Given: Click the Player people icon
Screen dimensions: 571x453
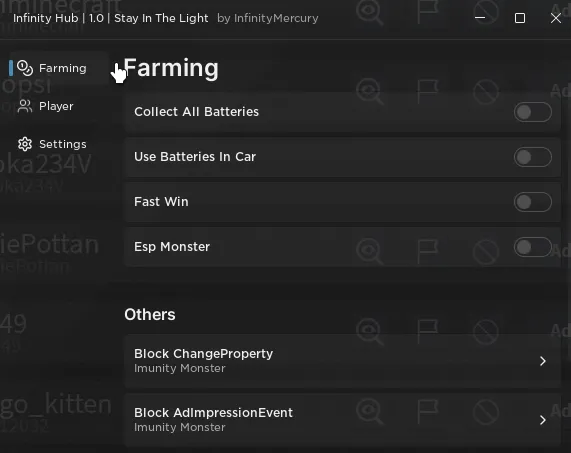Looking at the screenshot, I should [25, 106].
